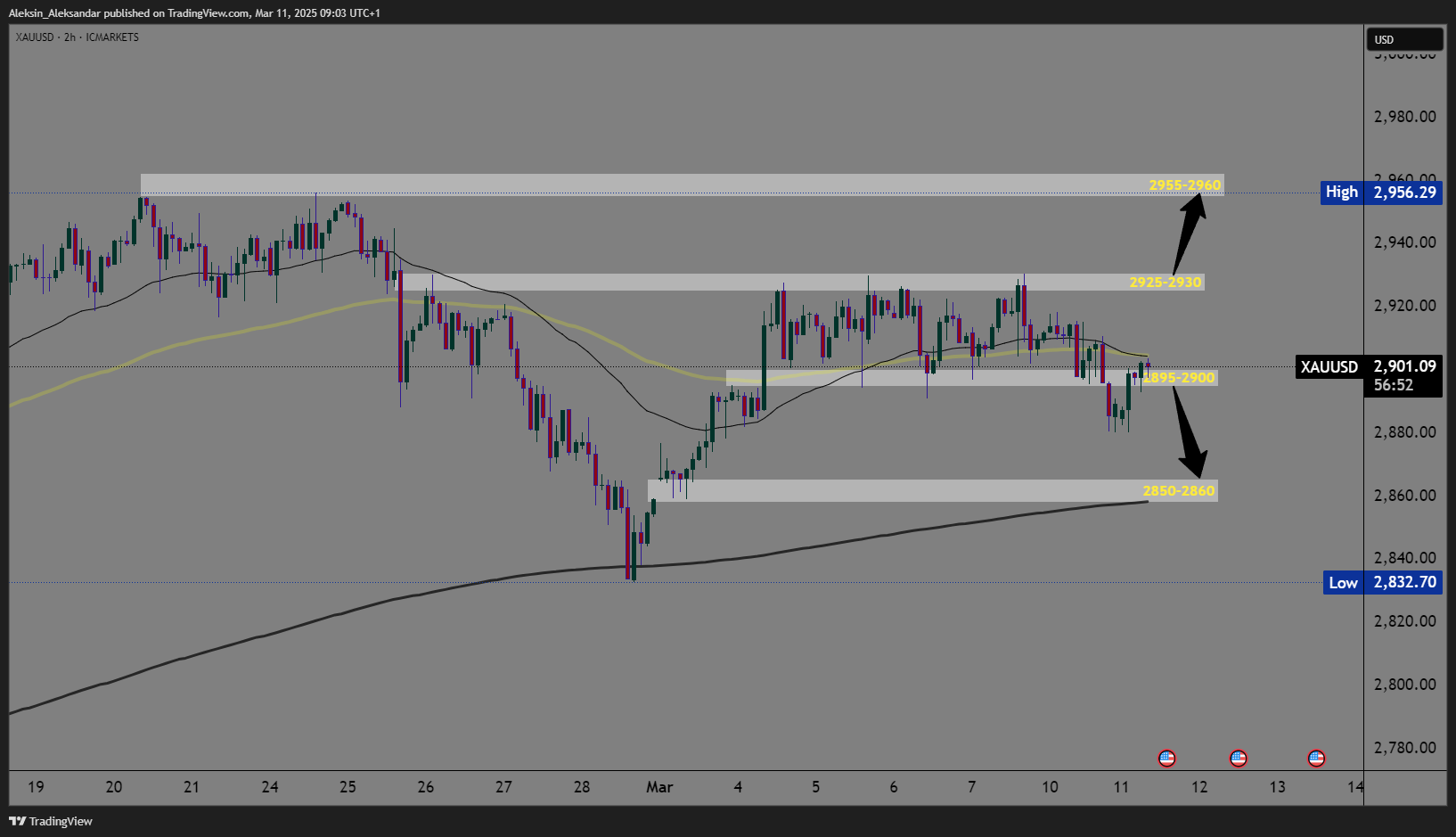Click date 19 on the time axis
Screen dimensions: 1456x837
pyautogui.click(x=36, y=786)
